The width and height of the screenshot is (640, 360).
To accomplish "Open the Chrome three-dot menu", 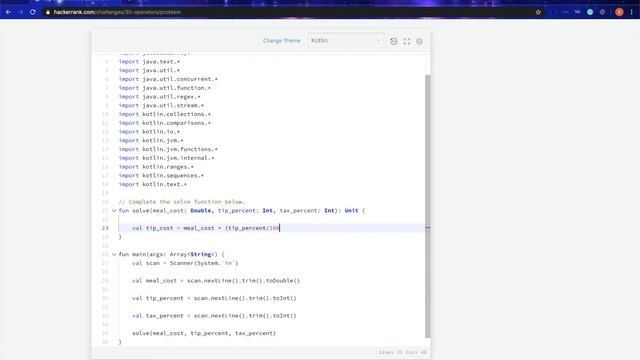I will [x=631, y=12].
